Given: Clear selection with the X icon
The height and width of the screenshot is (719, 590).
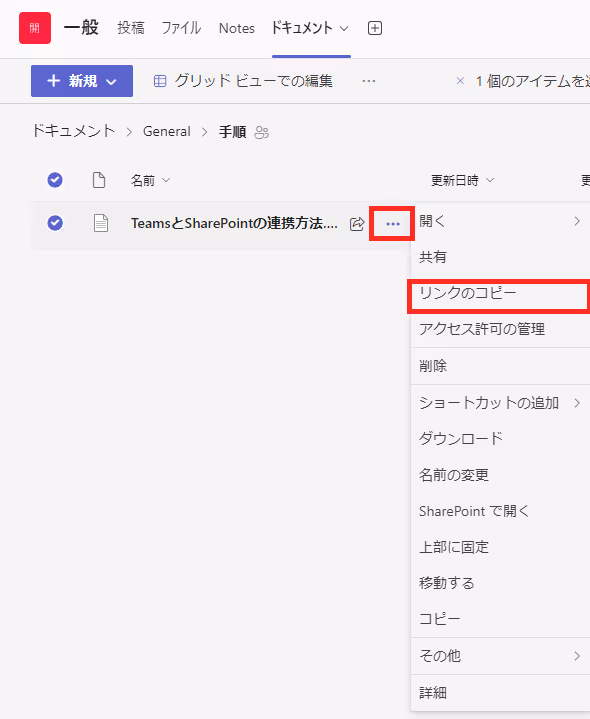Looking at the screenshot, I should coord(460,81).
